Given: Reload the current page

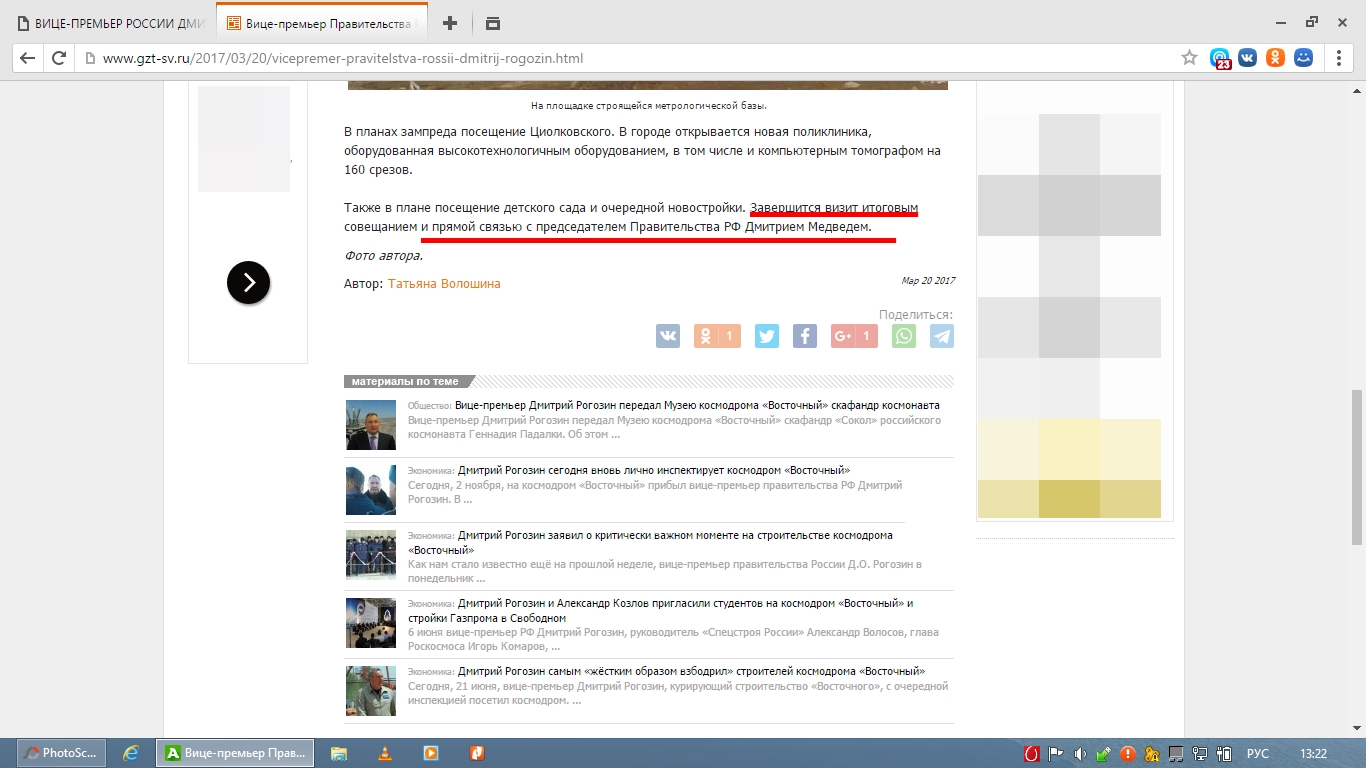Looking at the screenshot, I should (59, 58).
